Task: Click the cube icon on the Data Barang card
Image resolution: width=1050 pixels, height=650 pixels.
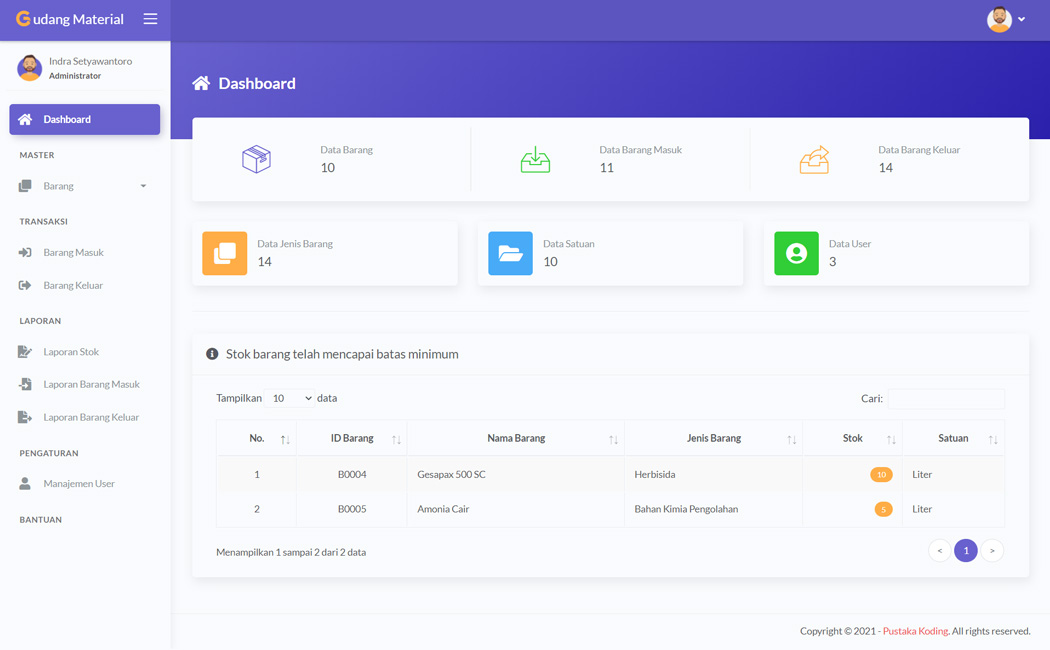Action: (257, 159)
